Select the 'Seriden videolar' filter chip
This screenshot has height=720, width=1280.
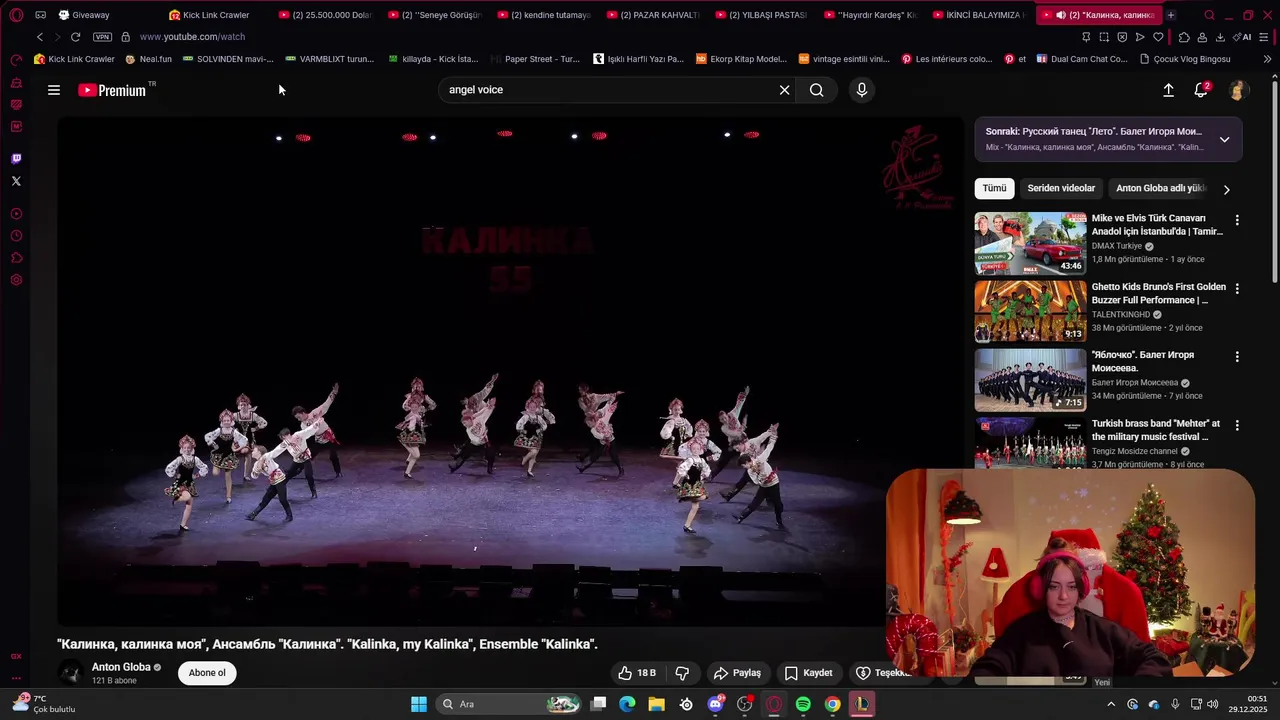coord(1061,188)
